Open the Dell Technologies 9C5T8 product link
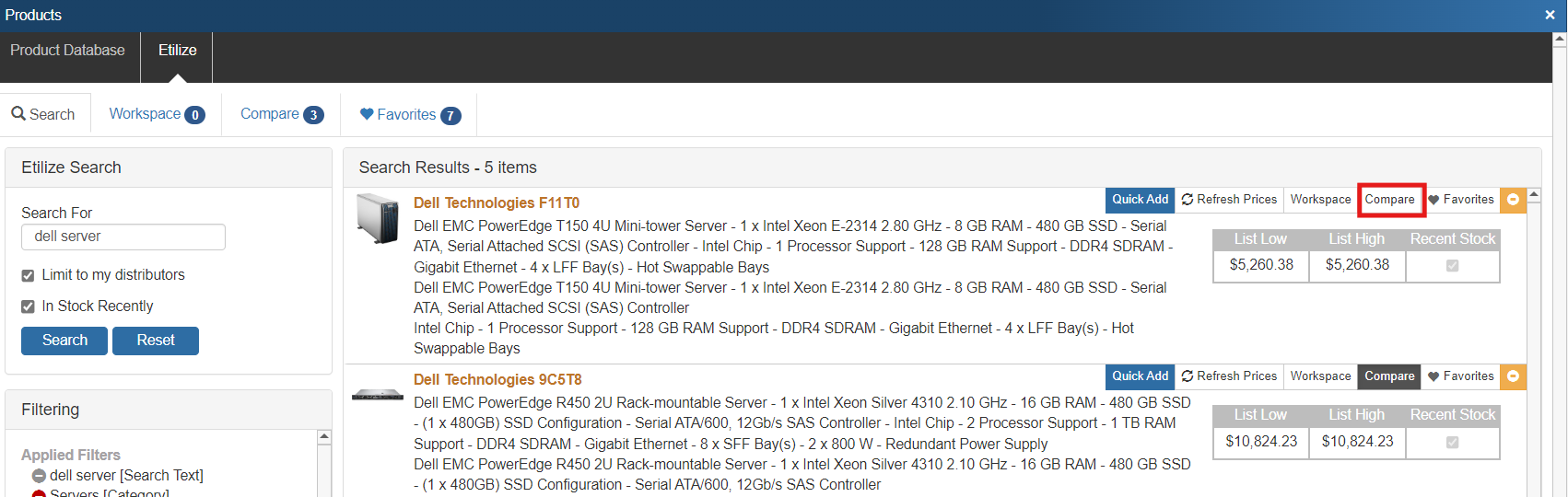 497,380
